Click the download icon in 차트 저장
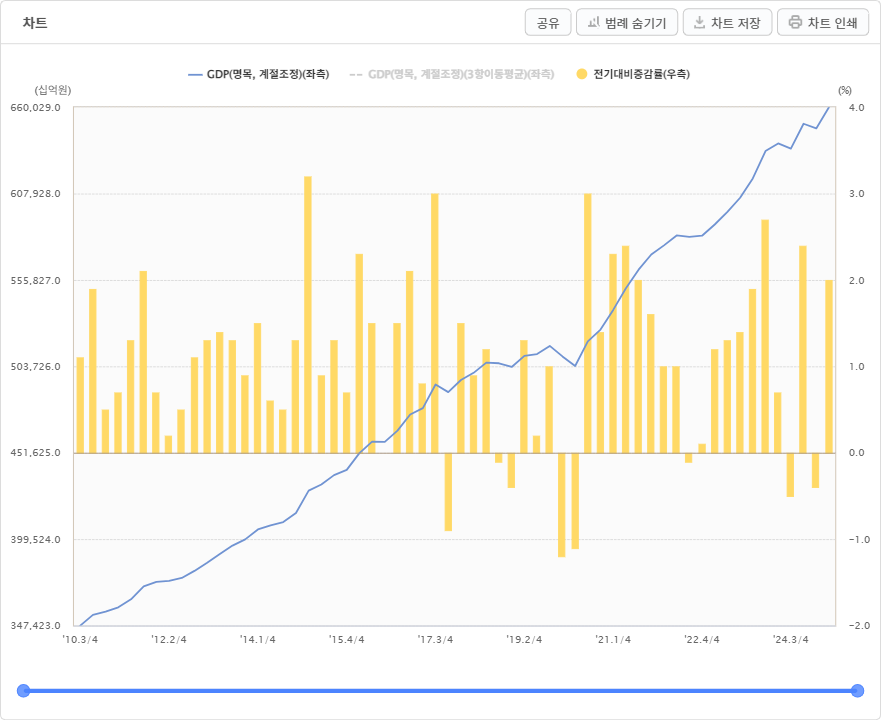The height and width of the screenshot is (720, 881). point(699,22)
